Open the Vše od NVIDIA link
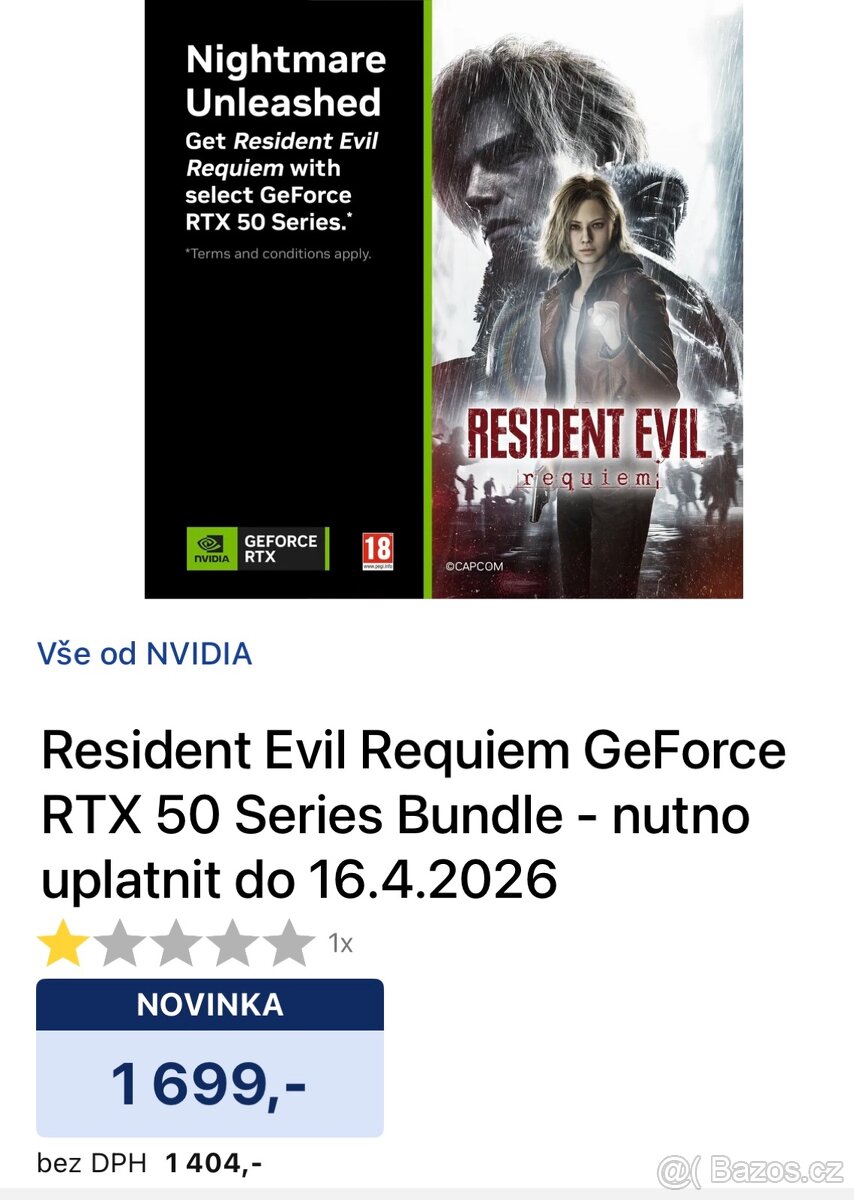Viewport: 854px width, 1200px height. coord(145,654)
